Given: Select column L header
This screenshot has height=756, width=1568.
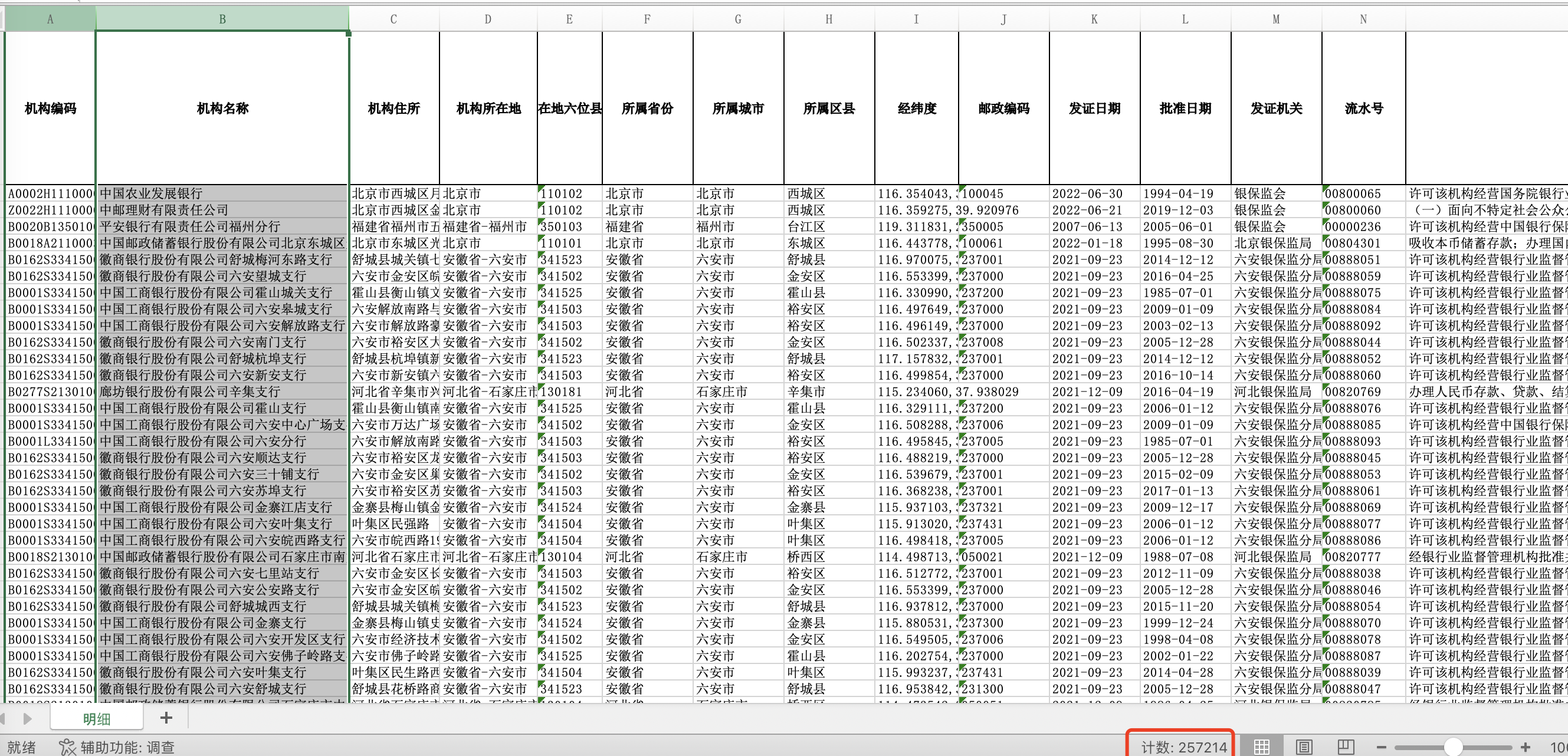Looking at the screenshot, I should (1185, 19).
